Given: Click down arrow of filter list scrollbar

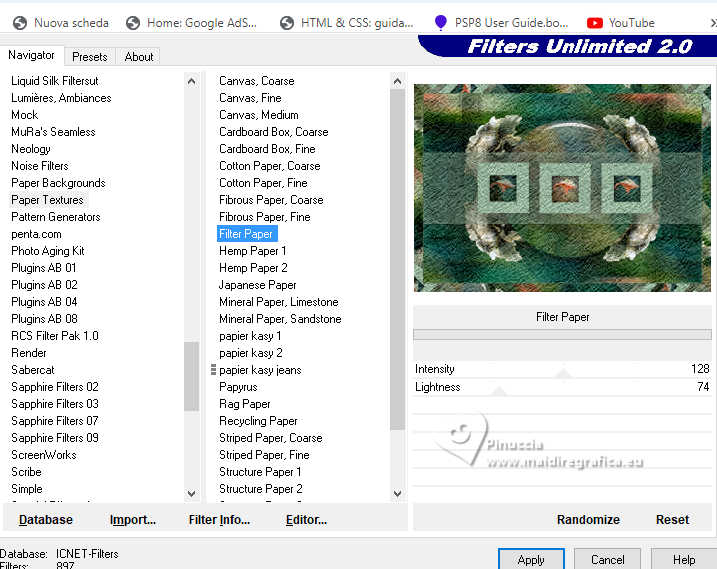Looking at the screenshot, I should 397,494.
